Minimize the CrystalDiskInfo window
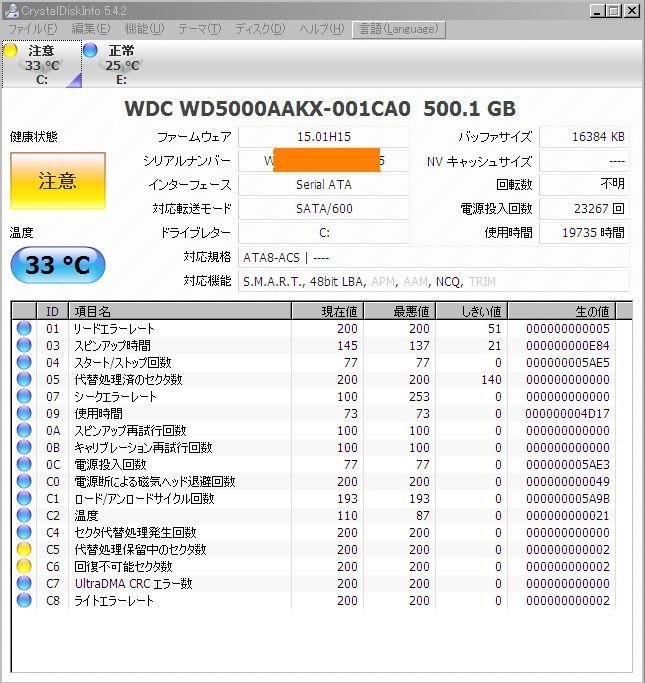The image size is (645, 683). (597, 10)
